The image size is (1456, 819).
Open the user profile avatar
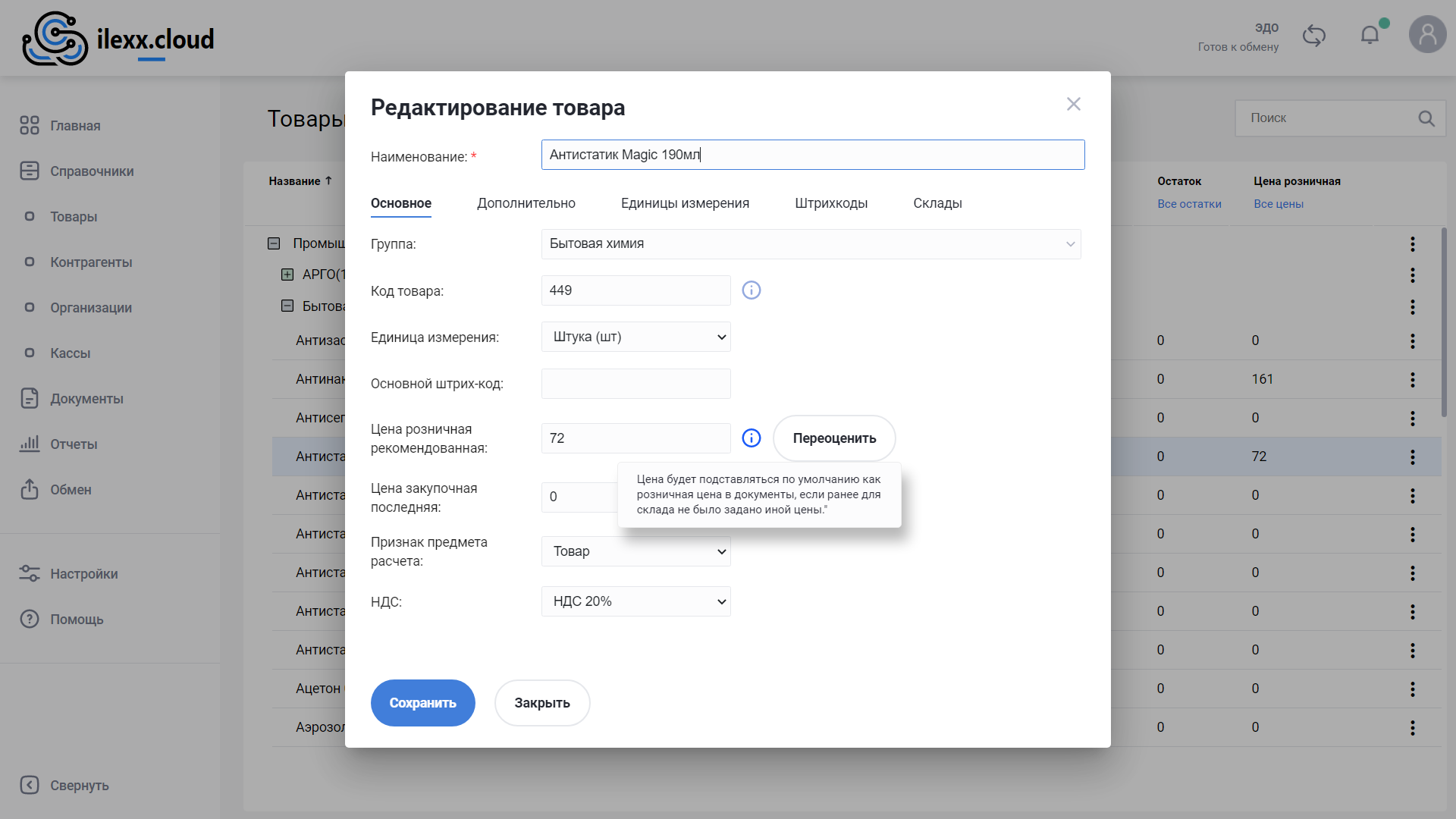click(1427, 35)
